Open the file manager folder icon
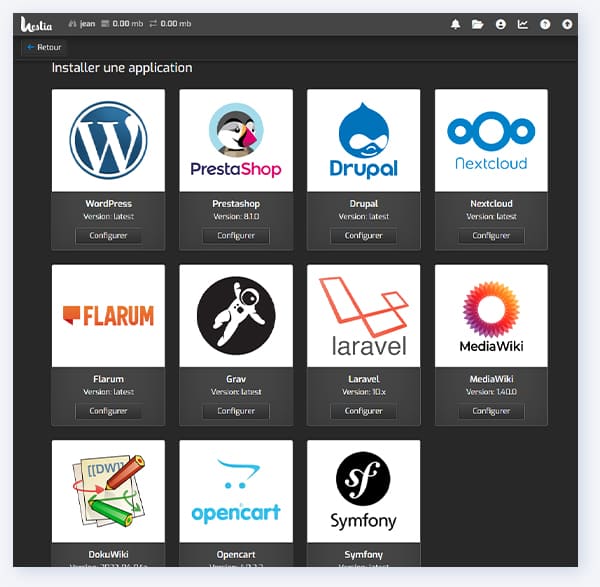The image size is (600, 587). click(478, 24)
